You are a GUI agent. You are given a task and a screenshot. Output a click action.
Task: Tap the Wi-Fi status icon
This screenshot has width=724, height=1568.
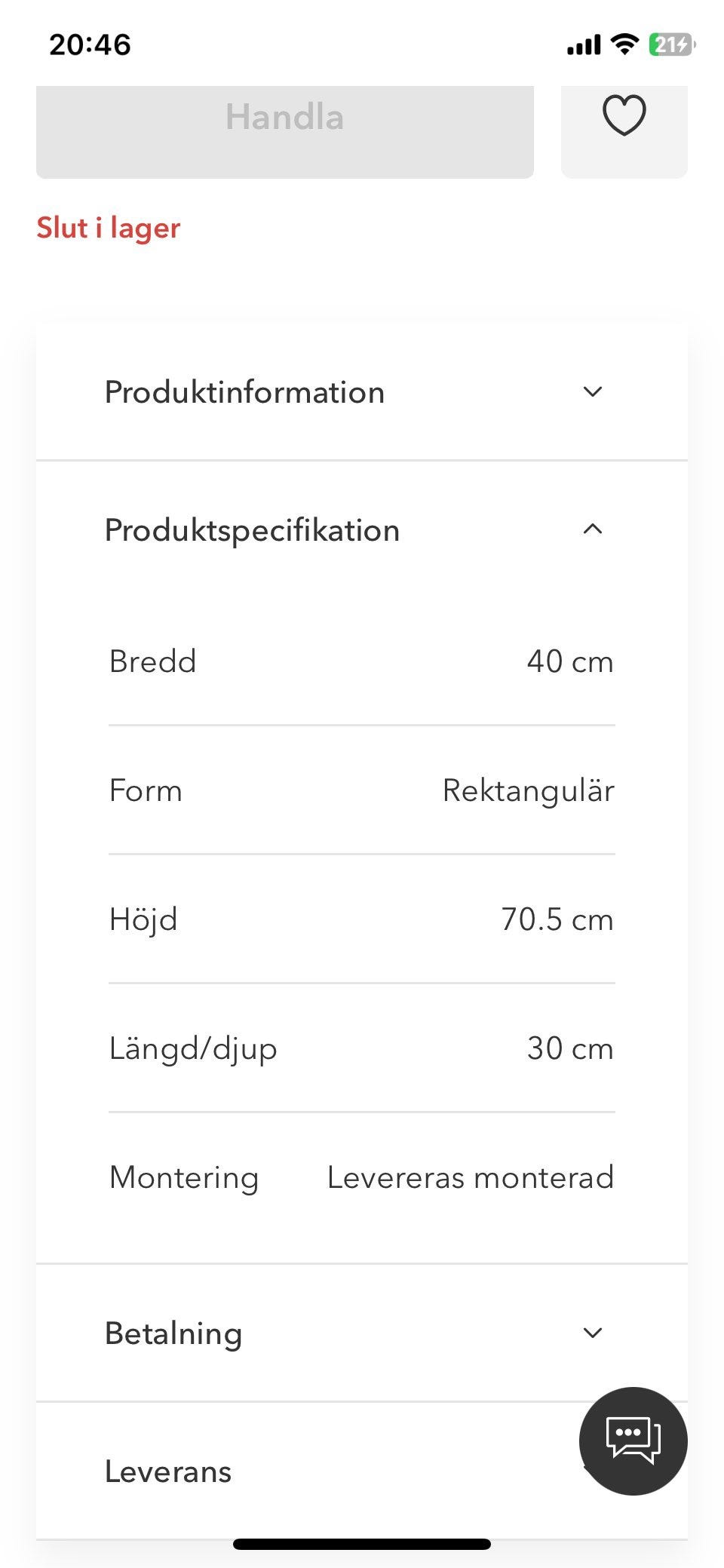pyautogui.click(x=624, y=44)
